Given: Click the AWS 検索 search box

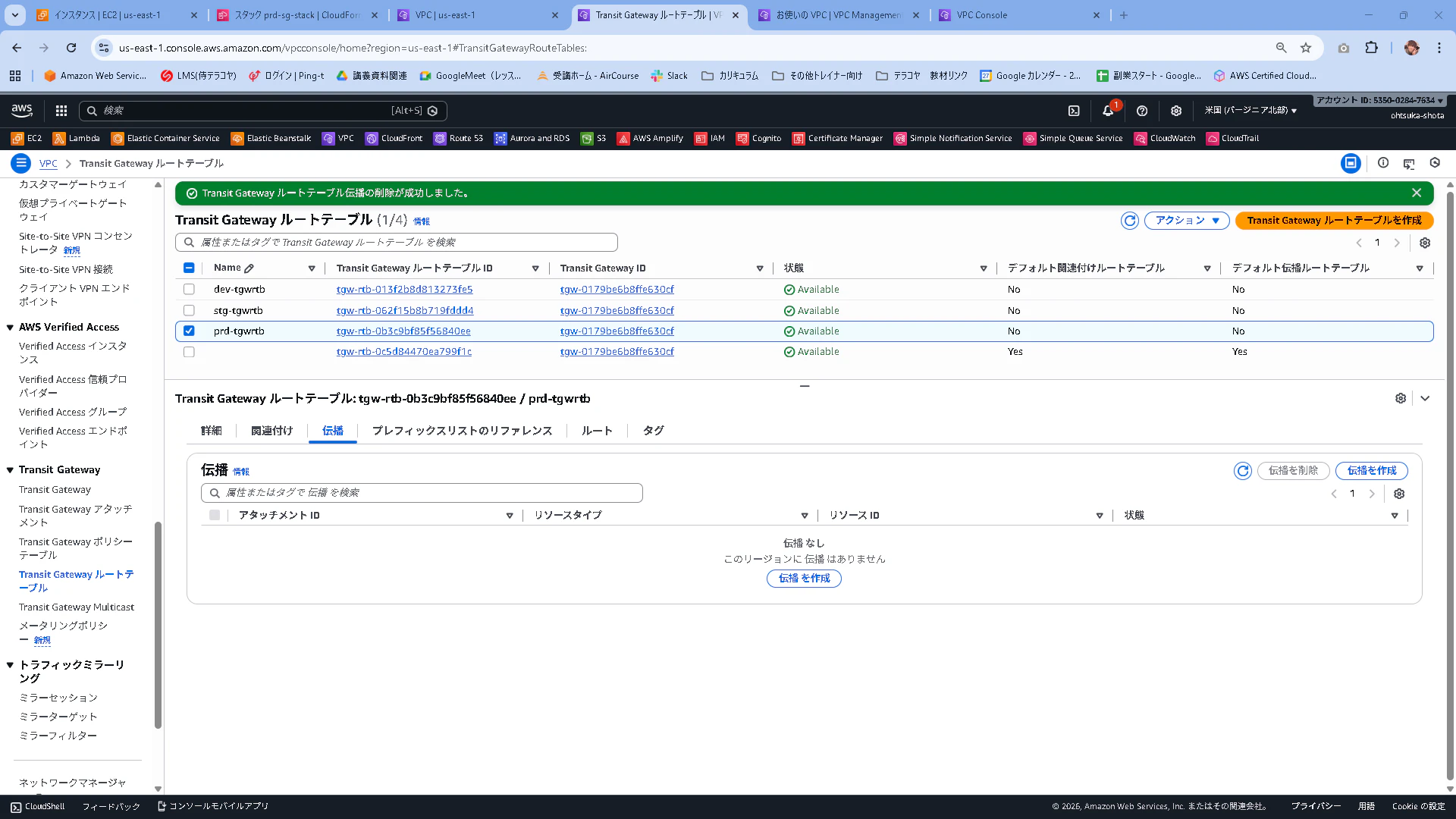Looking at the screenshot, I should 262,111.
